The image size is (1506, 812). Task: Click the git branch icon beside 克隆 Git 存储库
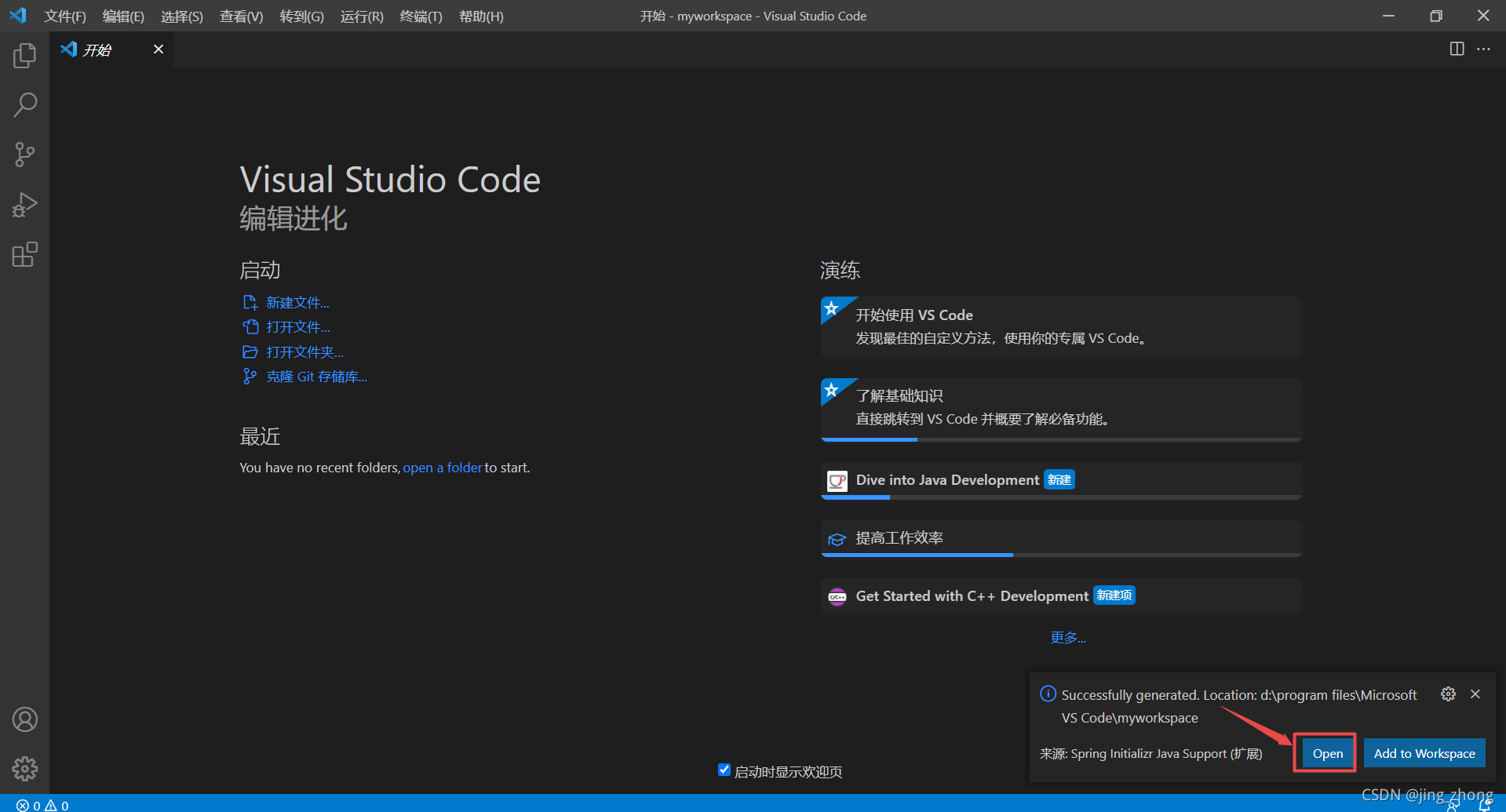pyautogui.click(x=250, y=377)
